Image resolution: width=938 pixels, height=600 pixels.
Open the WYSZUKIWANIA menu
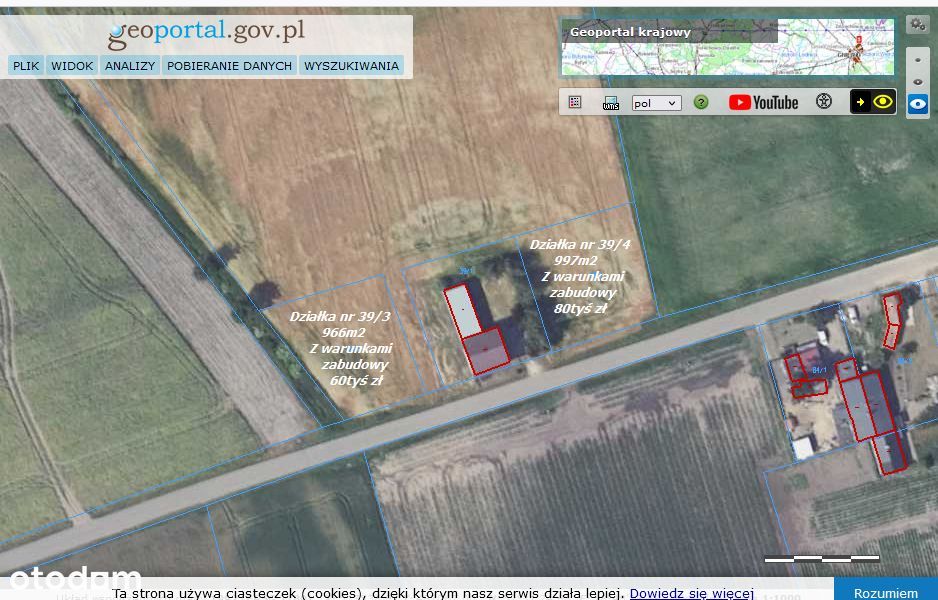(351, 66)
